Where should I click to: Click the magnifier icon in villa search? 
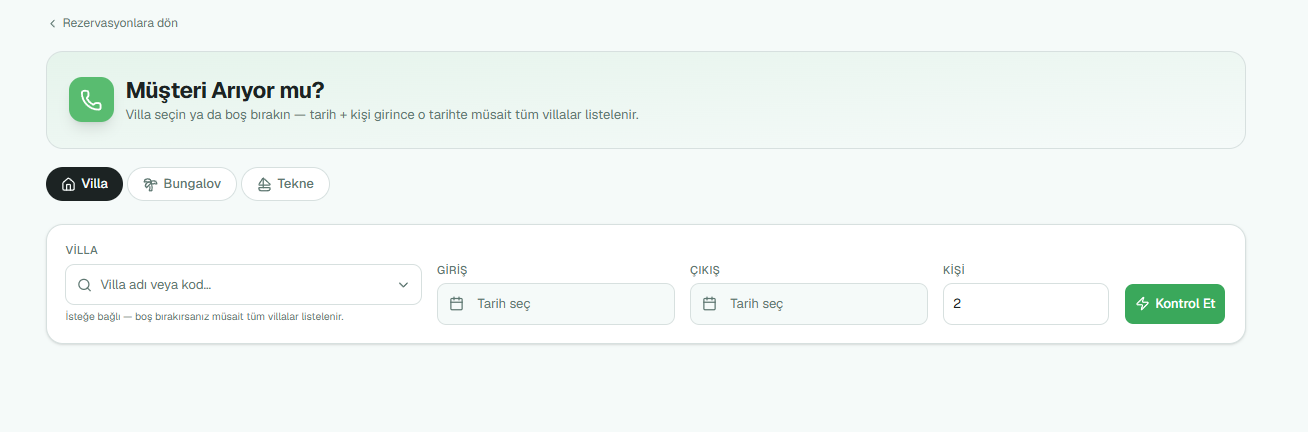pyautogui.click(x=84, y=285)
